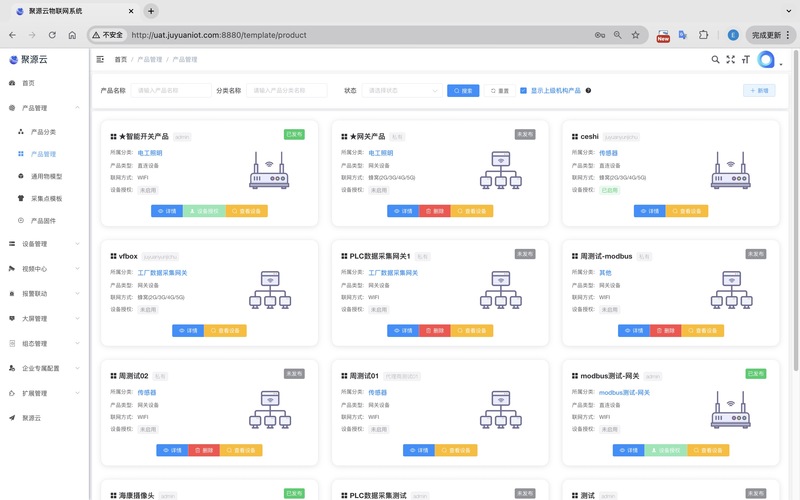Expand the 视频中心 sidebar menu
Screen dimensions: 800x500
point(44,269)
